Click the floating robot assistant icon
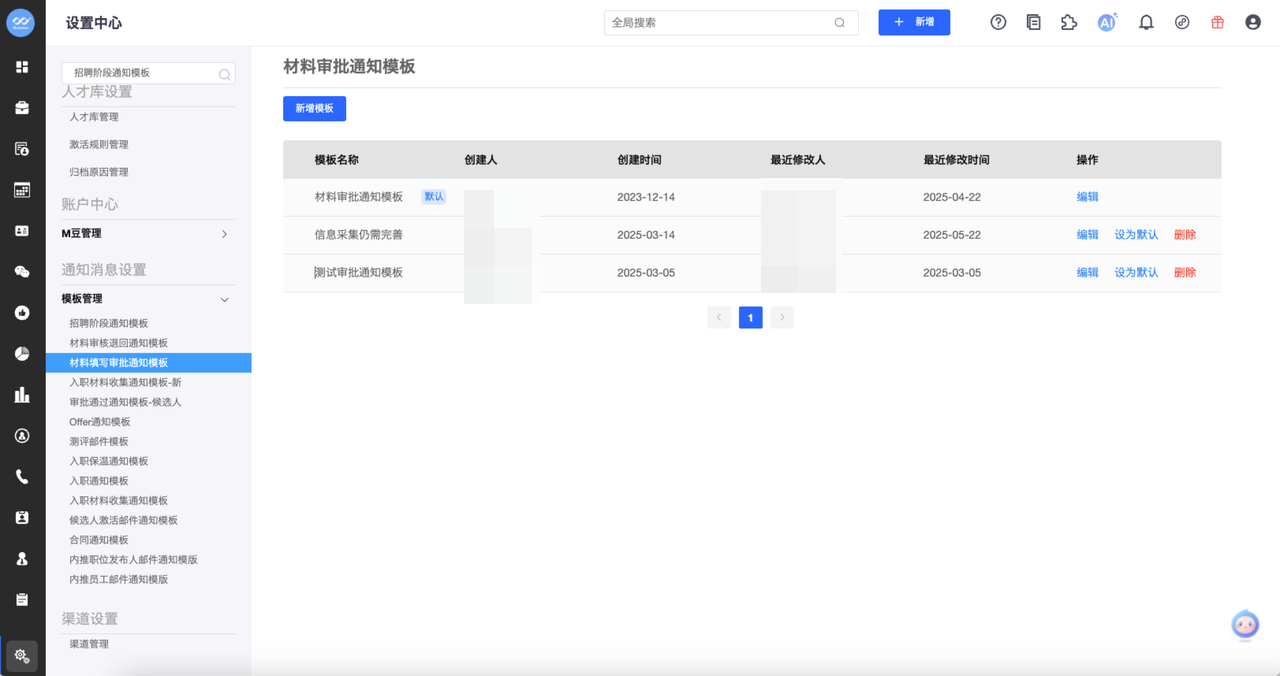 click(x=1245, y=624)
